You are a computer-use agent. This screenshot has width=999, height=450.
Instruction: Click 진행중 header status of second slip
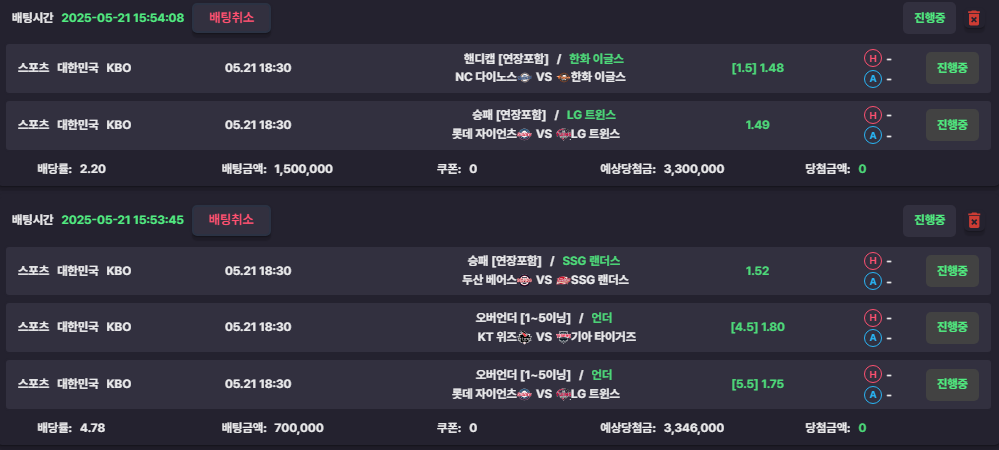point(929,221)
